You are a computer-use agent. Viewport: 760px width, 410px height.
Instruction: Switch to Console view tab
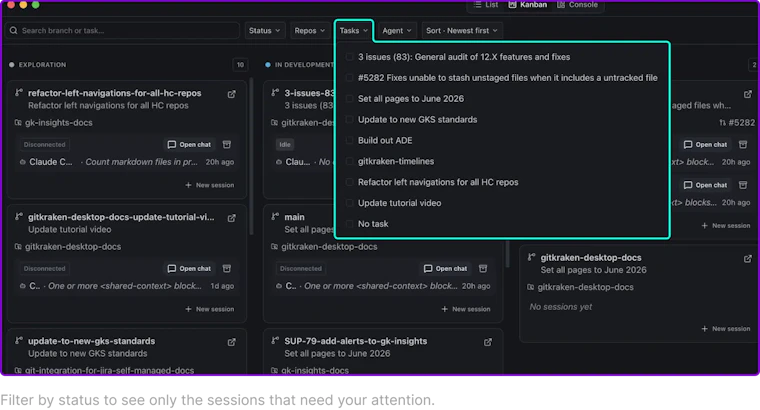(577, 4)
